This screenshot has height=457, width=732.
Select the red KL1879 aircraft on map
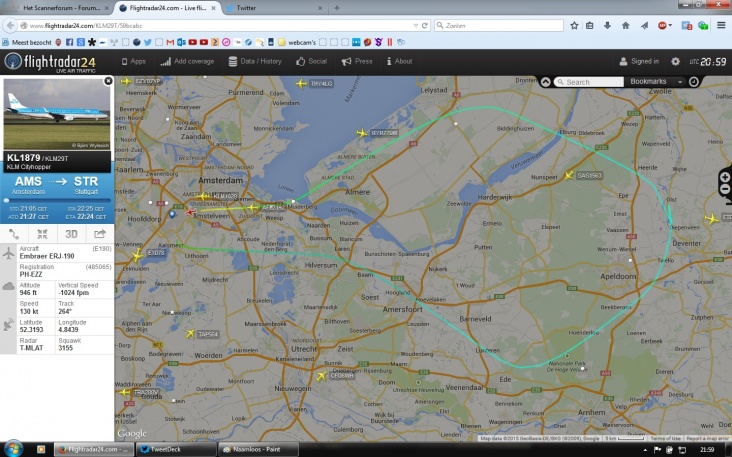(x=190, y=212)
